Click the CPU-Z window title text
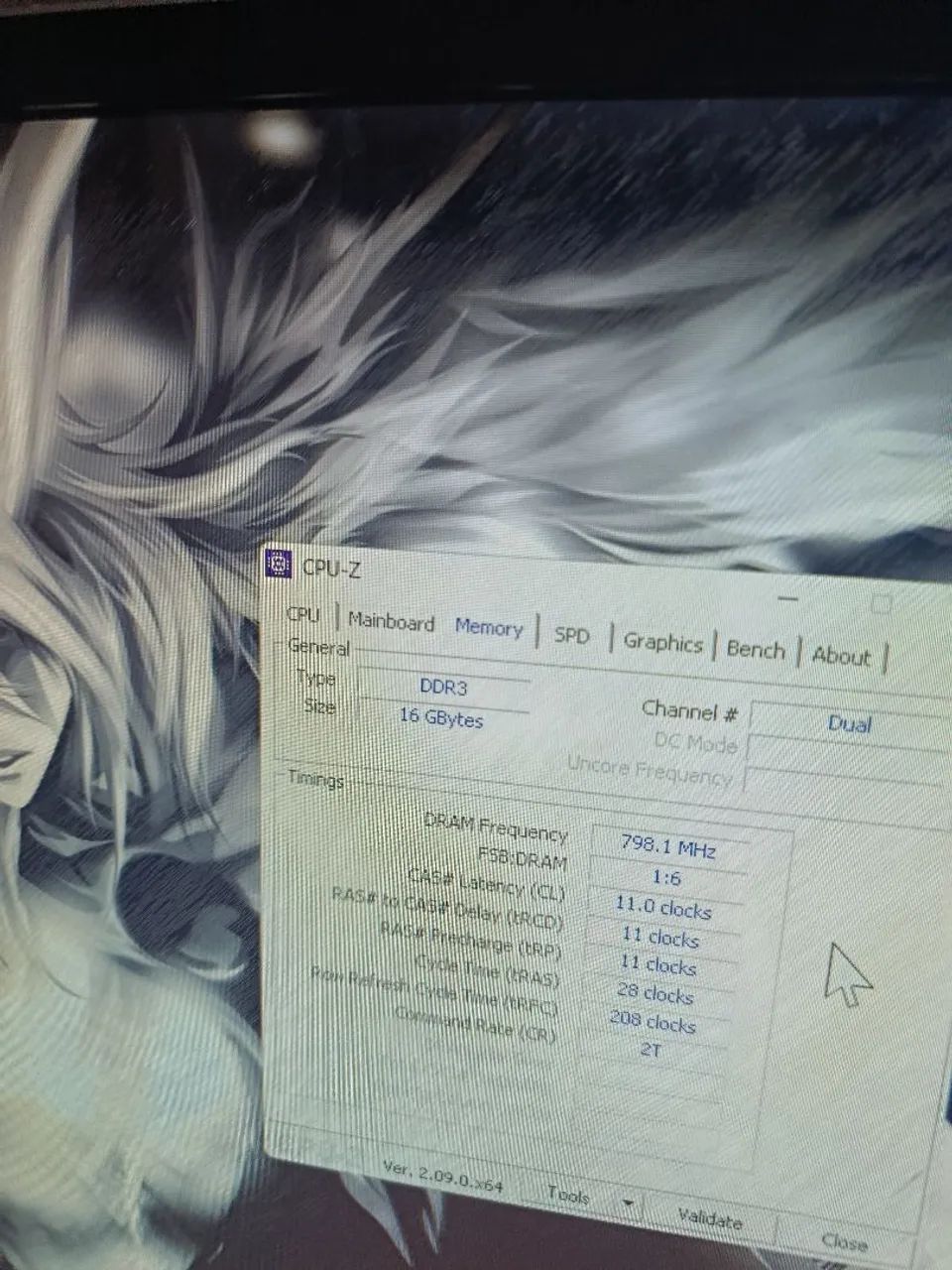 point(331,569)
